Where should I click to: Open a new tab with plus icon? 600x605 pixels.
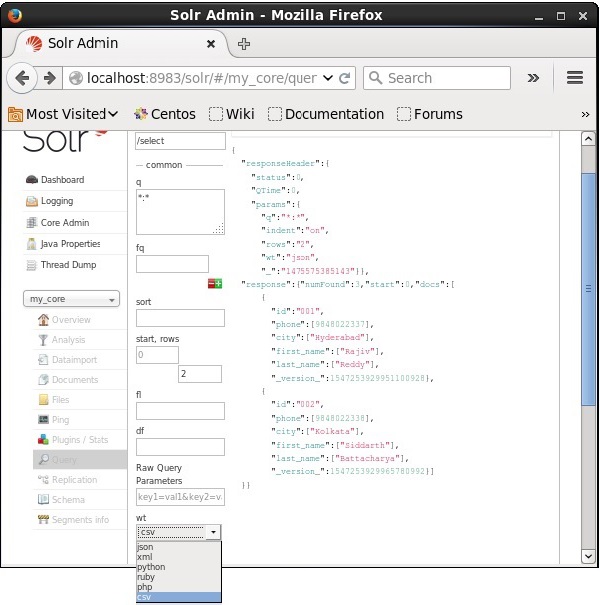pyautogui.click(x=244, y=44)
